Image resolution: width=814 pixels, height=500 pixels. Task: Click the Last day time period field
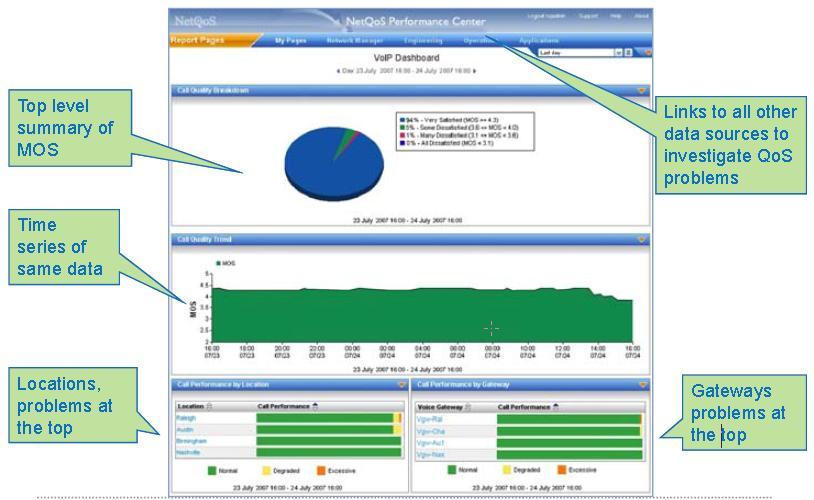coord(576,53)
